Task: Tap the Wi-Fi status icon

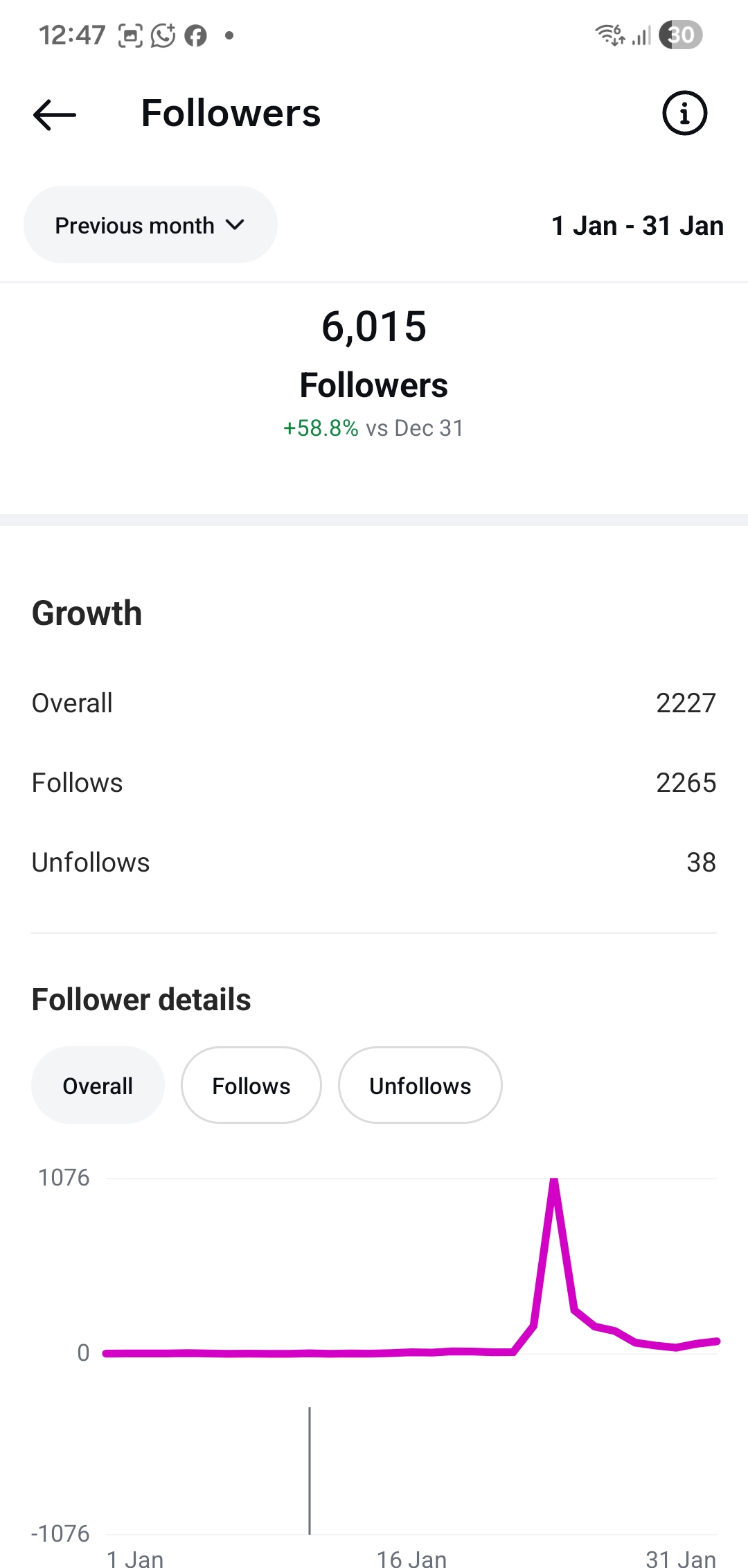Action: 608,33
